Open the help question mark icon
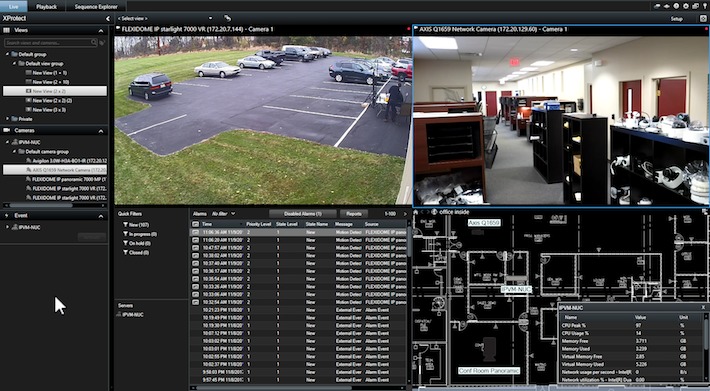The width and height of the screenshot is (710, 391). pos(676,6)
